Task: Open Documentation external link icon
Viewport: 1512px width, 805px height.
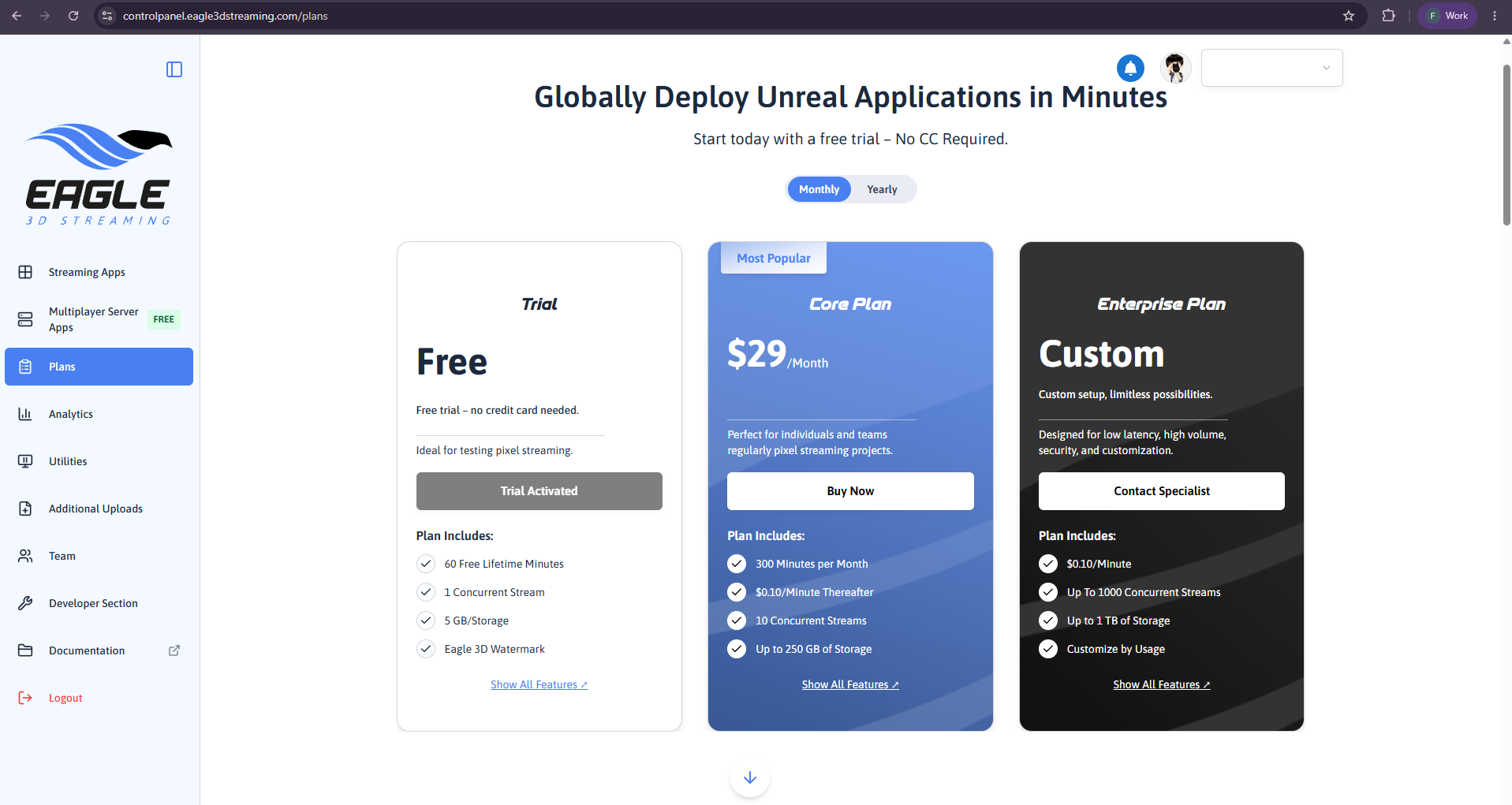Action: pyautogui.click(x=174, y=650)
